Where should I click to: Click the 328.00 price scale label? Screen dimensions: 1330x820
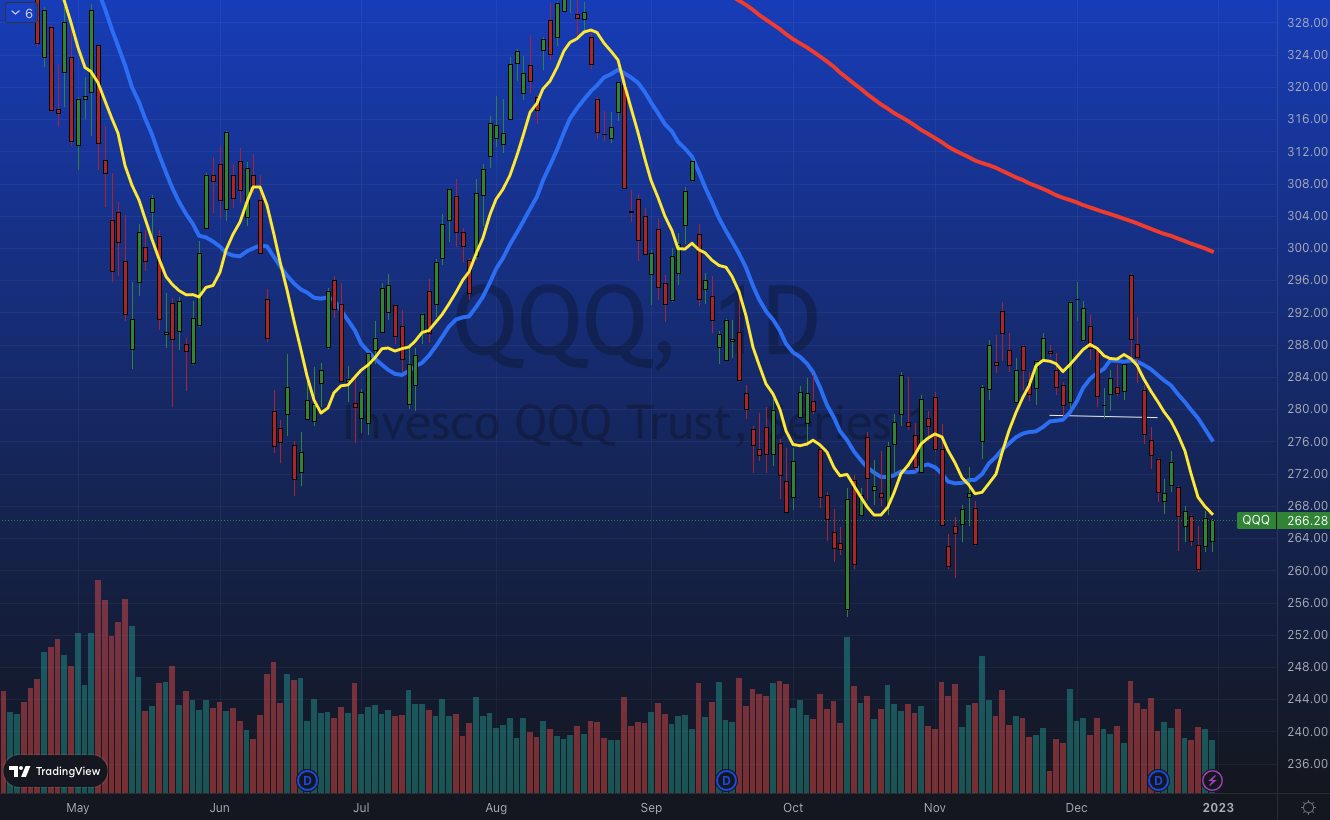[x=1307, y=22]
